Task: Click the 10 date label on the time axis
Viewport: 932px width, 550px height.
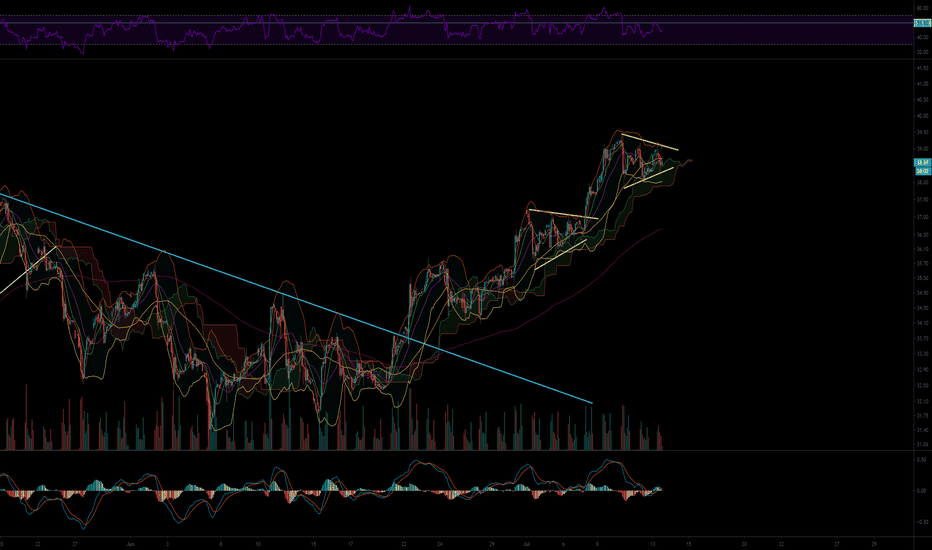Action: (257, 543)
